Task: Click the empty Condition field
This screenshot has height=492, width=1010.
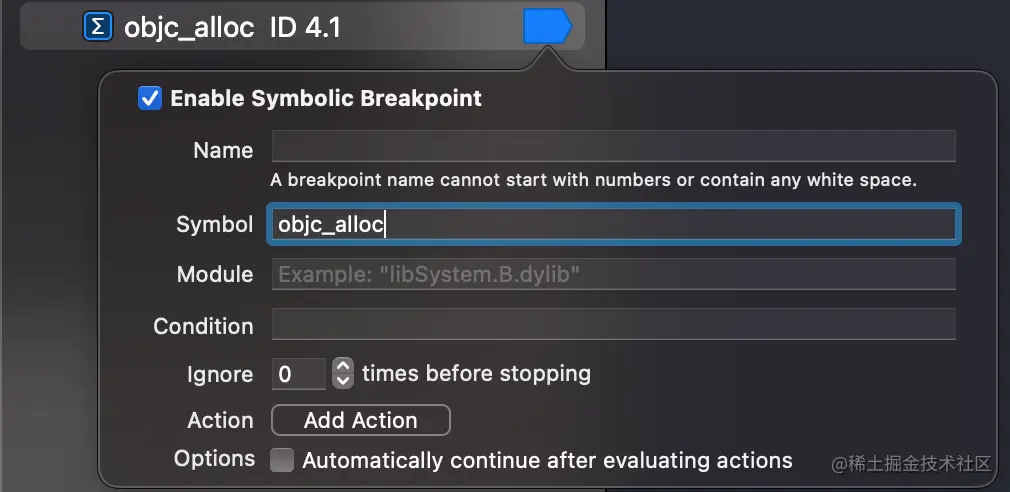Action: point(613,325)
